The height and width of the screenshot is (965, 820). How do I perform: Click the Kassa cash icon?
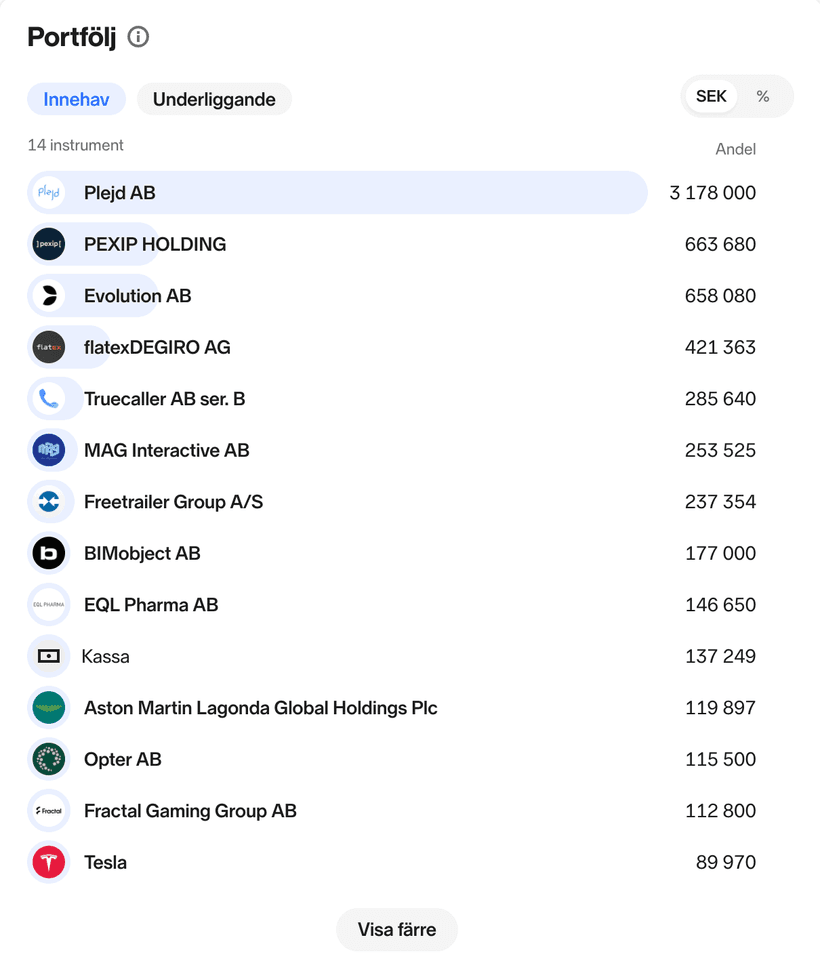coord(48,656)
